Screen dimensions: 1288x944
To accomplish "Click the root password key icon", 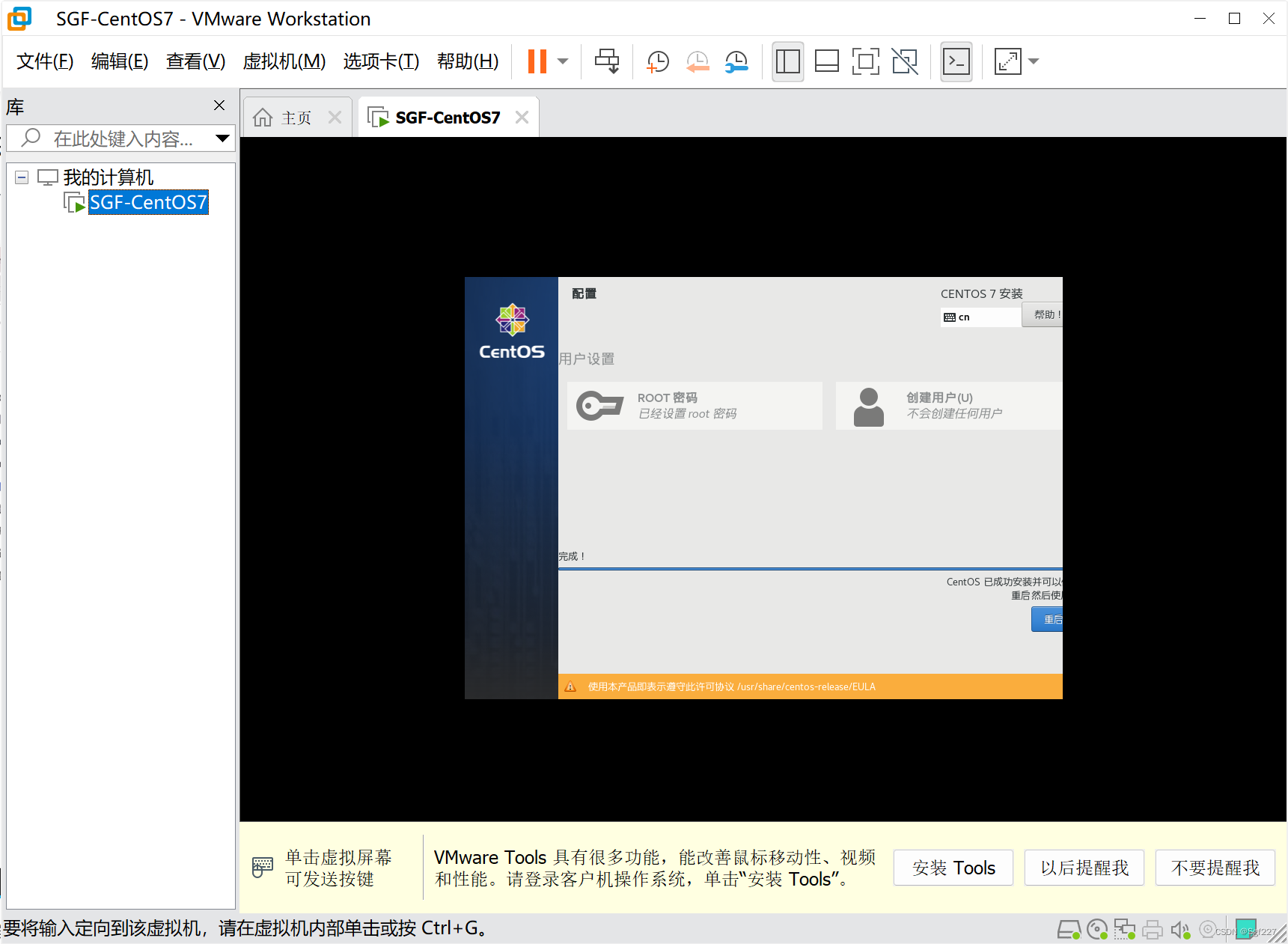I will [x=599, y=406].
